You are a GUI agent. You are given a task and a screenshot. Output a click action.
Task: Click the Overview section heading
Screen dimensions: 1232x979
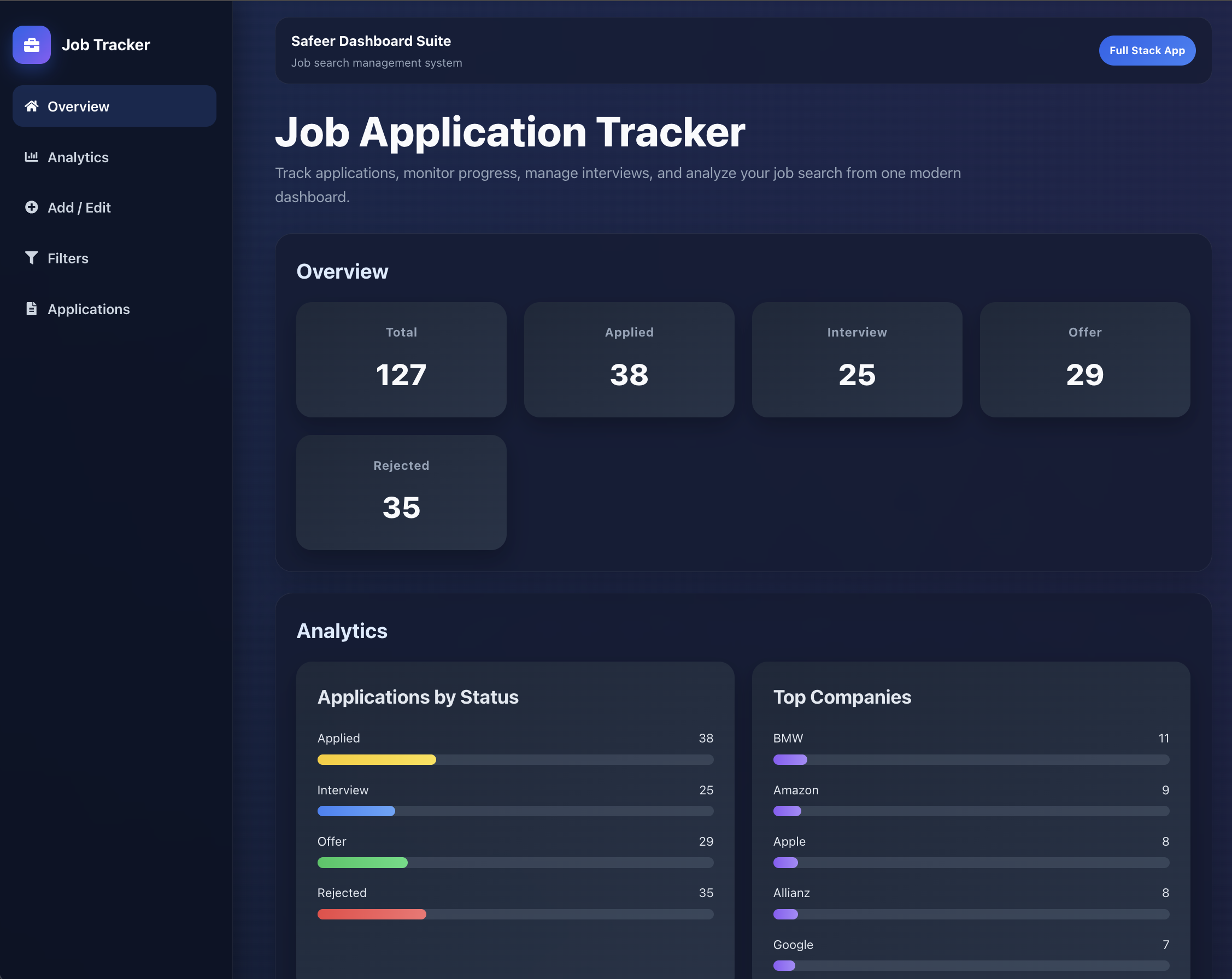click(x=342, y=272)
